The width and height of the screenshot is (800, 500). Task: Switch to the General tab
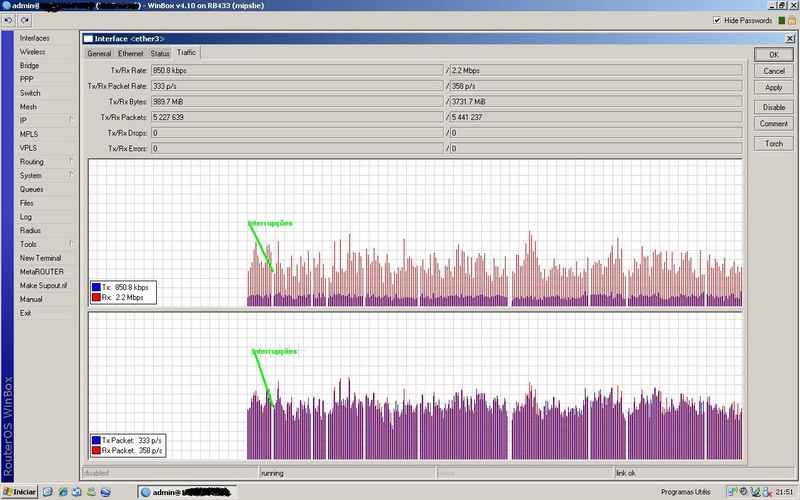[98, 53]
